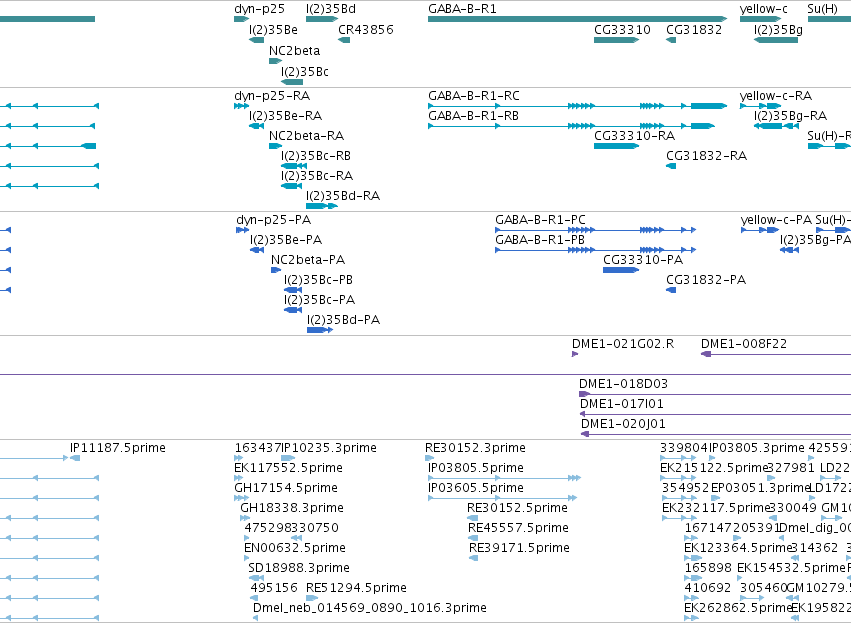Click the EN00632.5prime EST label
This screenshot has height=623, width=851.
tap(295, 549)
